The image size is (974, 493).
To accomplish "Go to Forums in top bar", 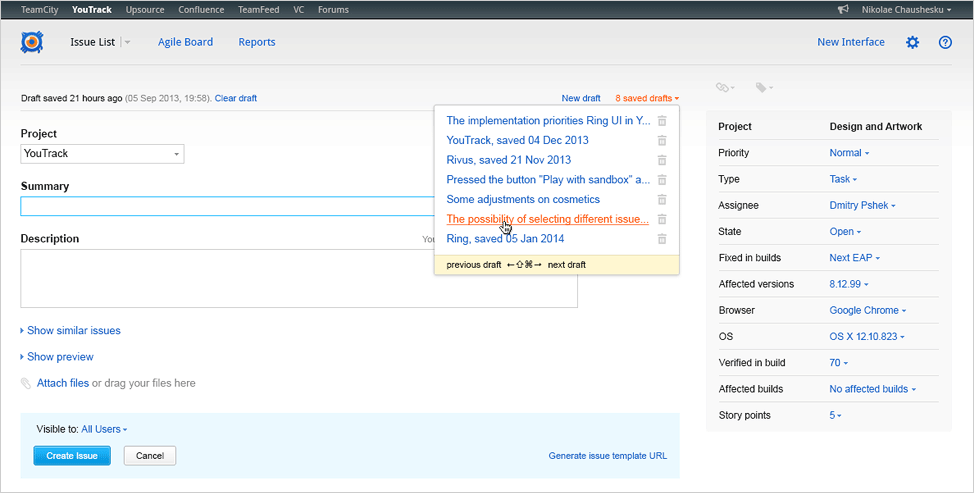I will 333,9.
